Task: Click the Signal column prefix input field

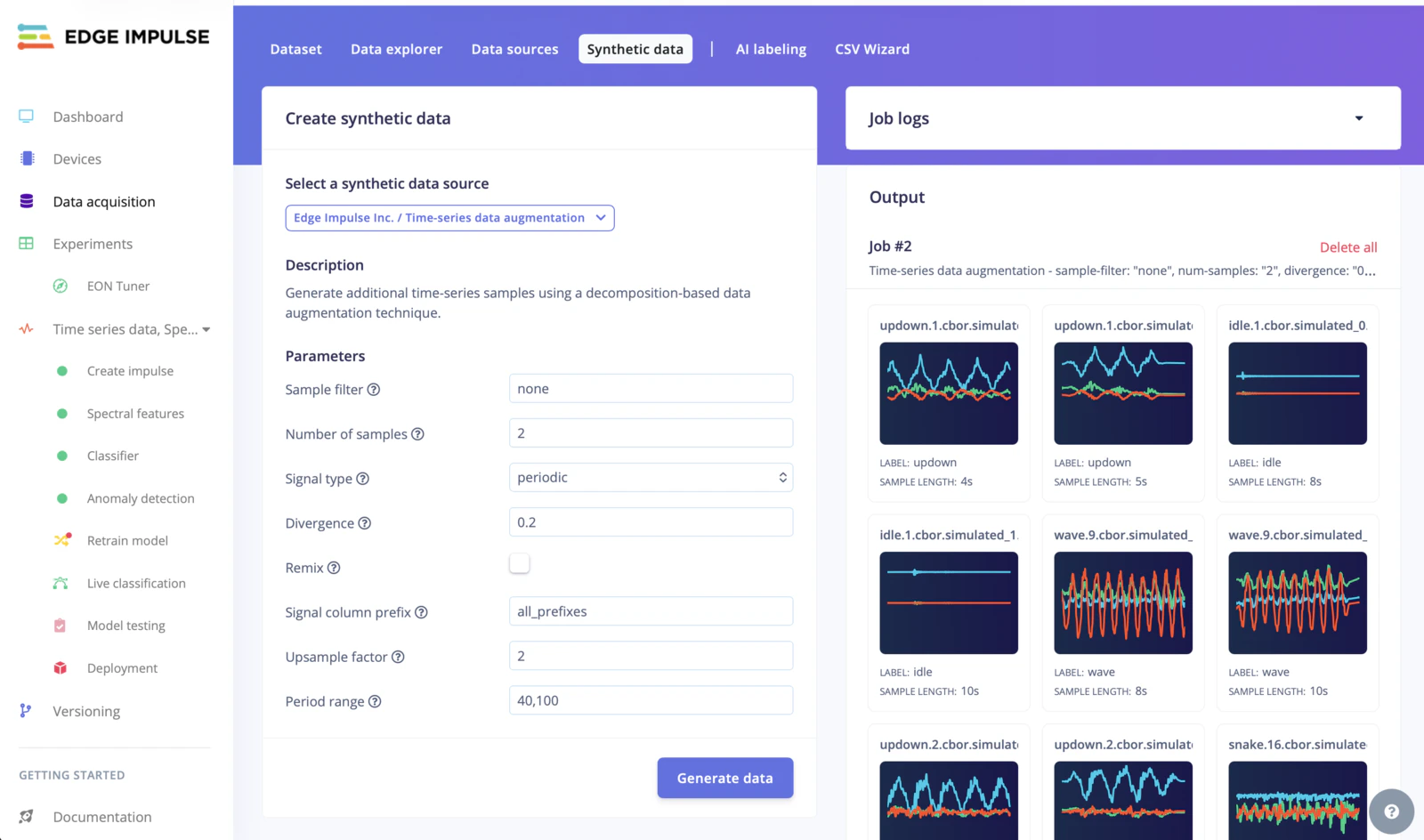Action: pos(651,610)
